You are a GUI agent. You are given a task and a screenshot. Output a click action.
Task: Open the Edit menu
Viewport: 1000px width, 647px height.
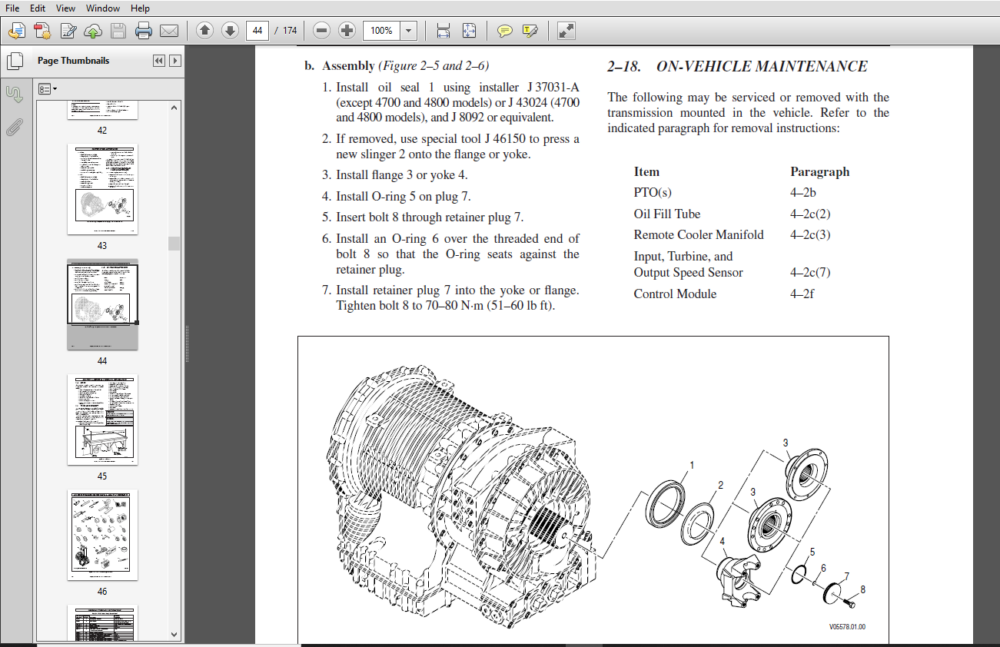[x=38, y=8]
